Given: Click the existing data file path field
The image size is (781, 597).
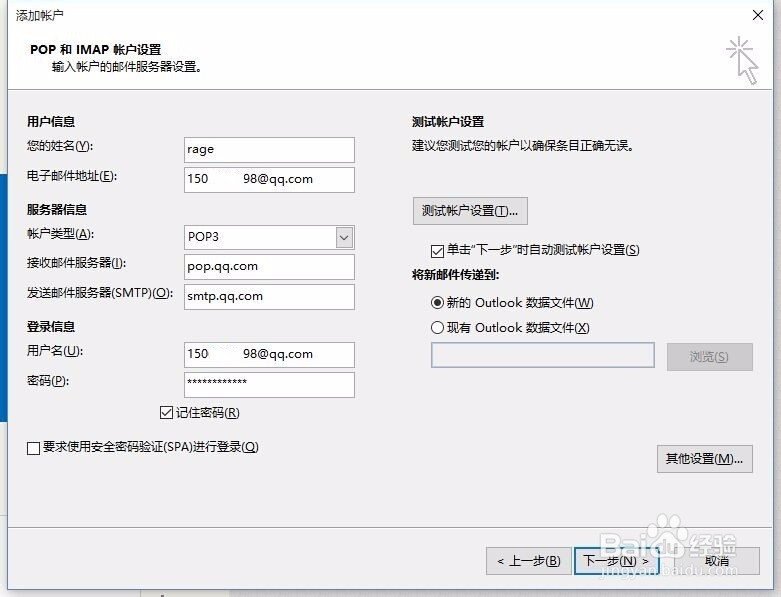Looking at the screenshot, I should [542, 355].
